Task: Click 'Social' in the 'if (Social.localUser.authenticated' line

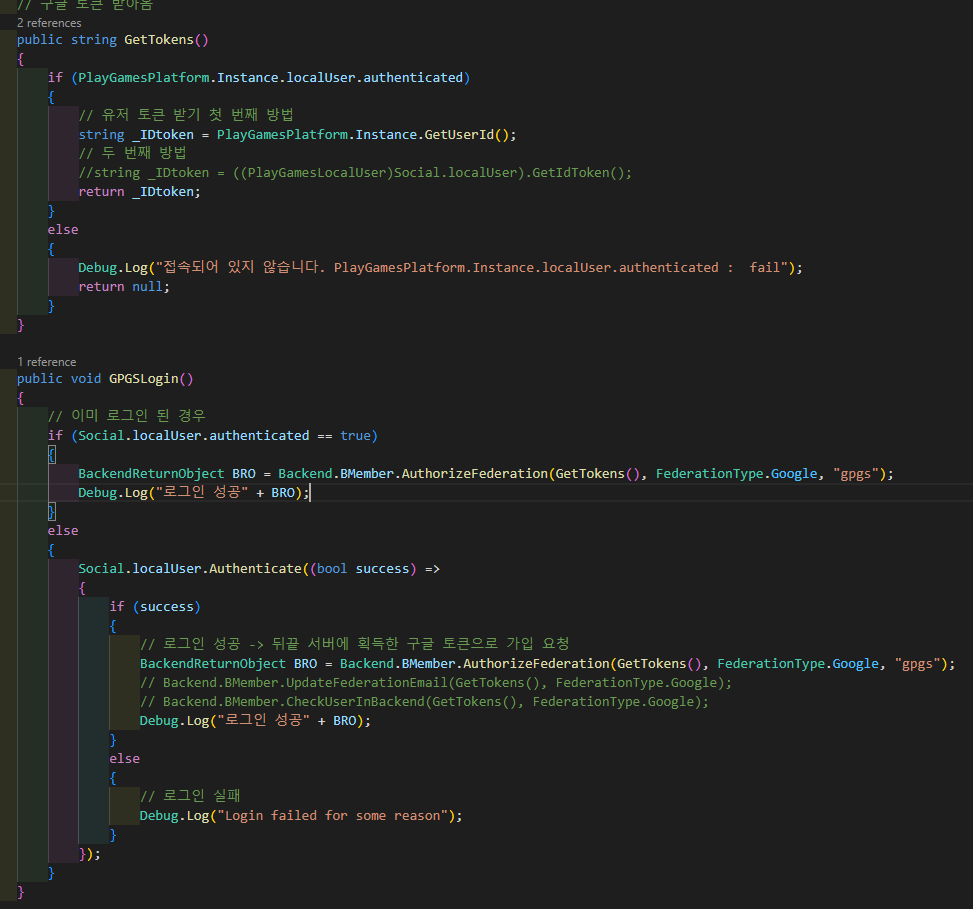Action: pyautogui.click(x=101, y=436)
